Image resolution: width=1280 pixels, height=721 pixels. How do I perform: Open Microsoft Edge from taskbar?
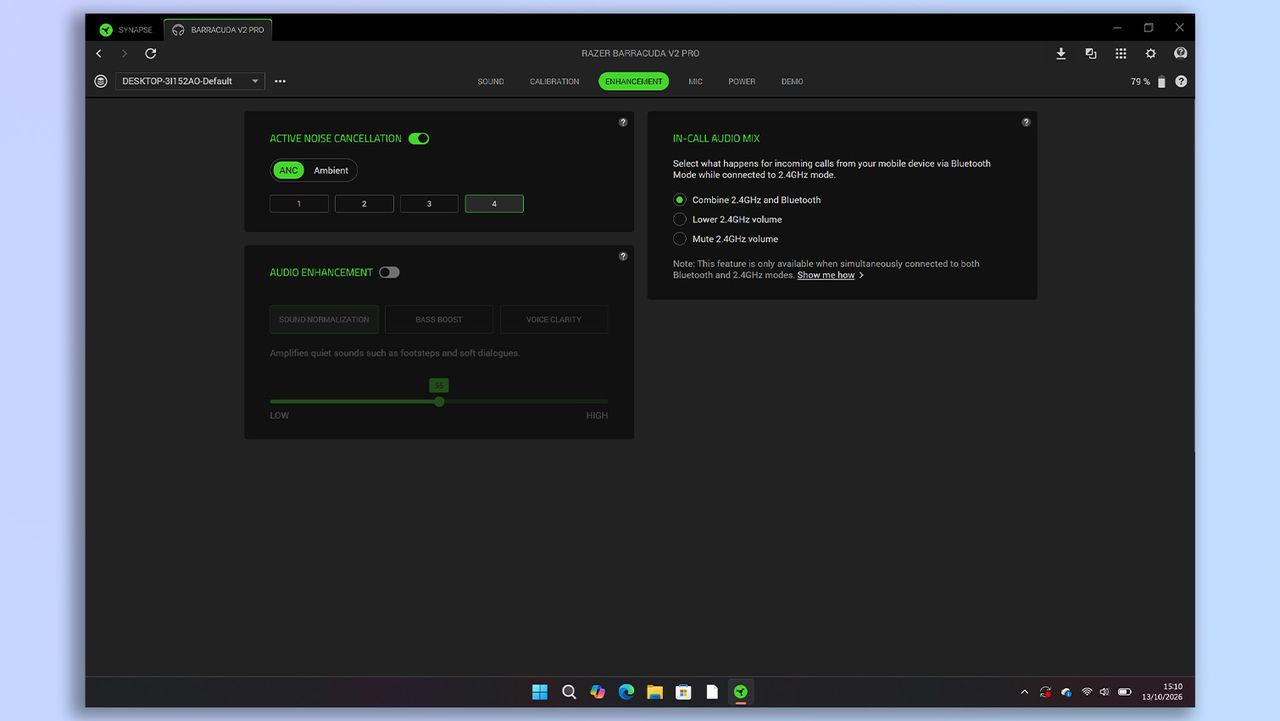tap(626, 692)
